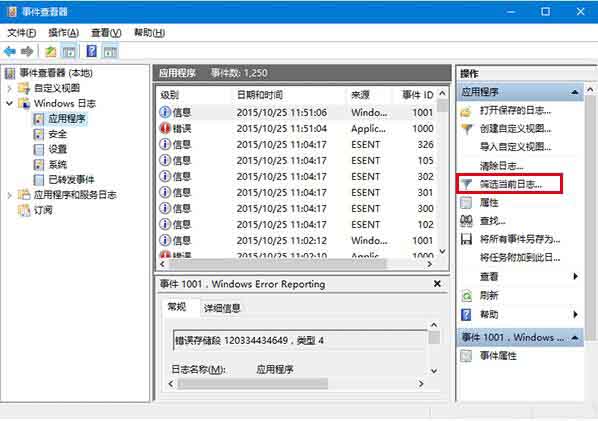
Task: Collapse the Windows 日志 tree node
Action: click(10, 103)
